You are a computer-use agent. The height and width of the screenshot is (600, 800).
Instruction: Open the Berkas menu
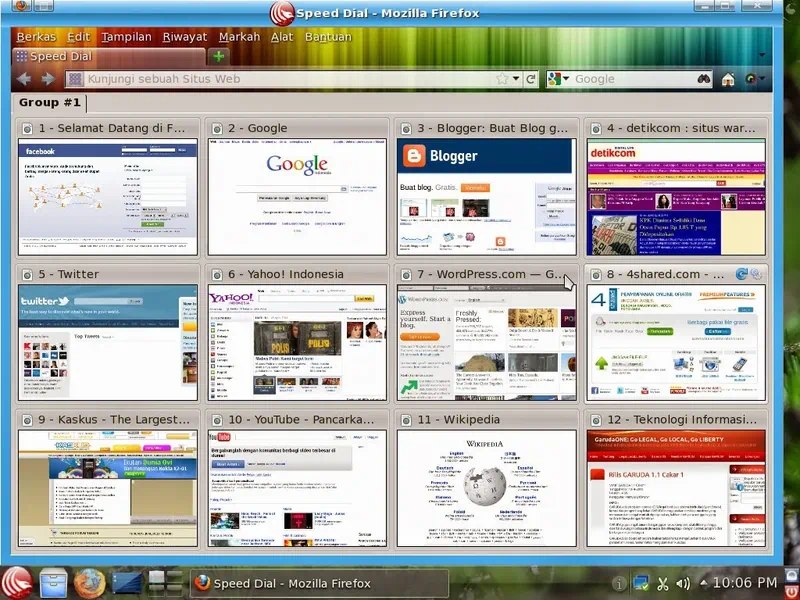(x=36, y=37)
